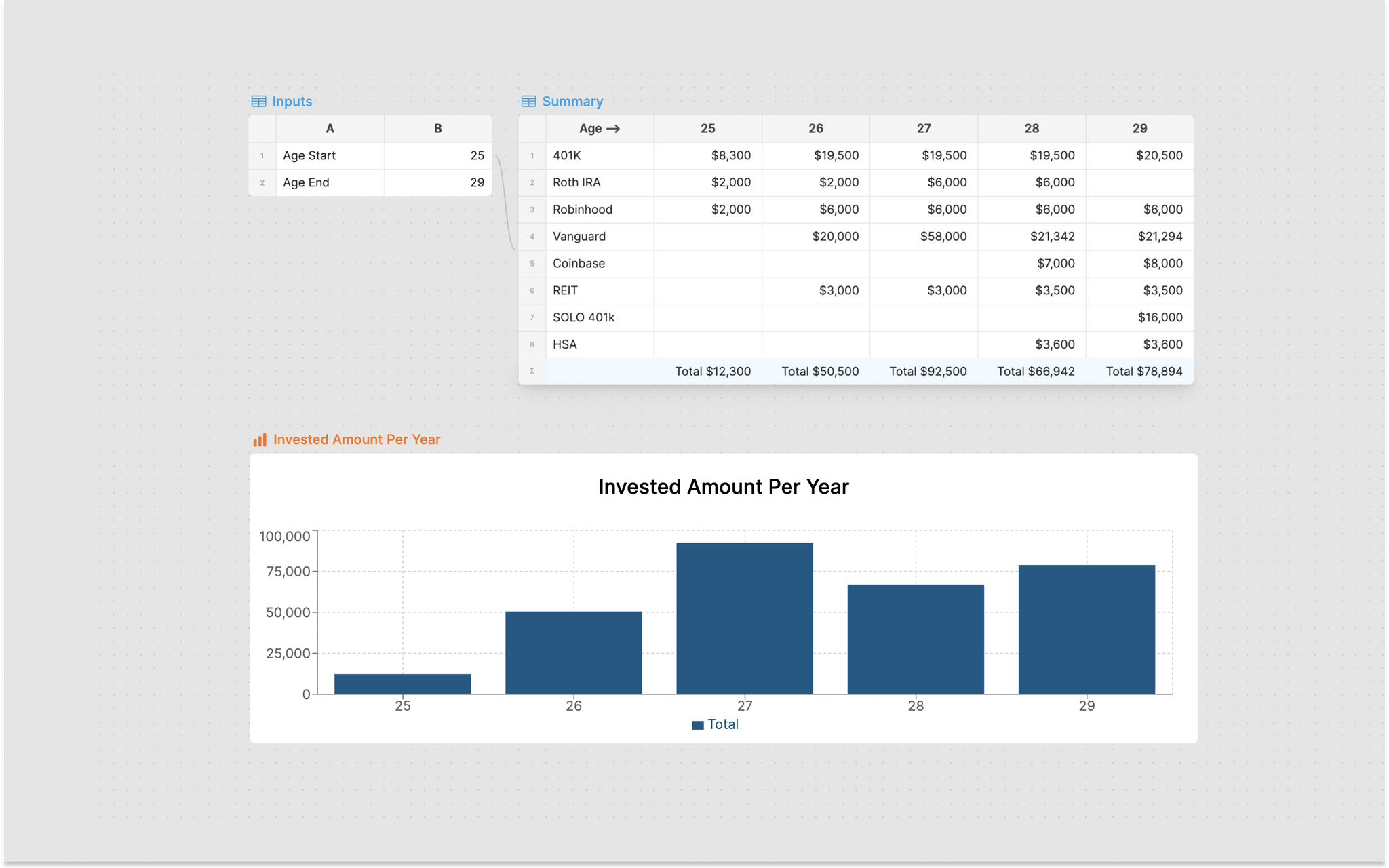
Task: Select row number 1 in the Inputs table
Action: (262, 155)
